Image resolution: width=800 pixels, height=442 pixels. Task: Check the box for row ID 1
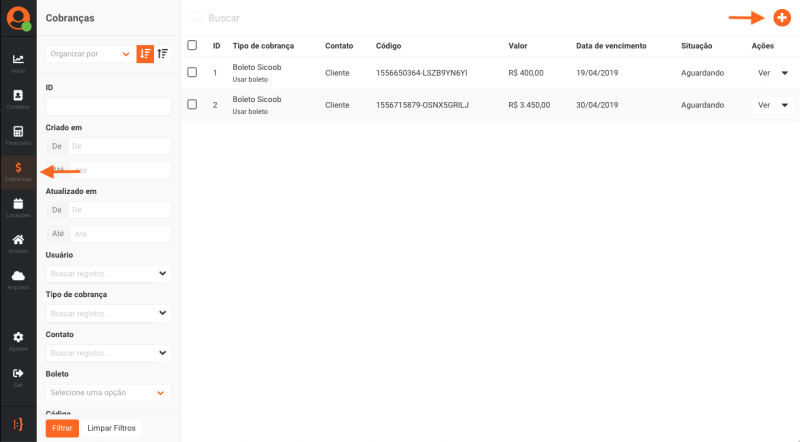(x=192, y=73)
